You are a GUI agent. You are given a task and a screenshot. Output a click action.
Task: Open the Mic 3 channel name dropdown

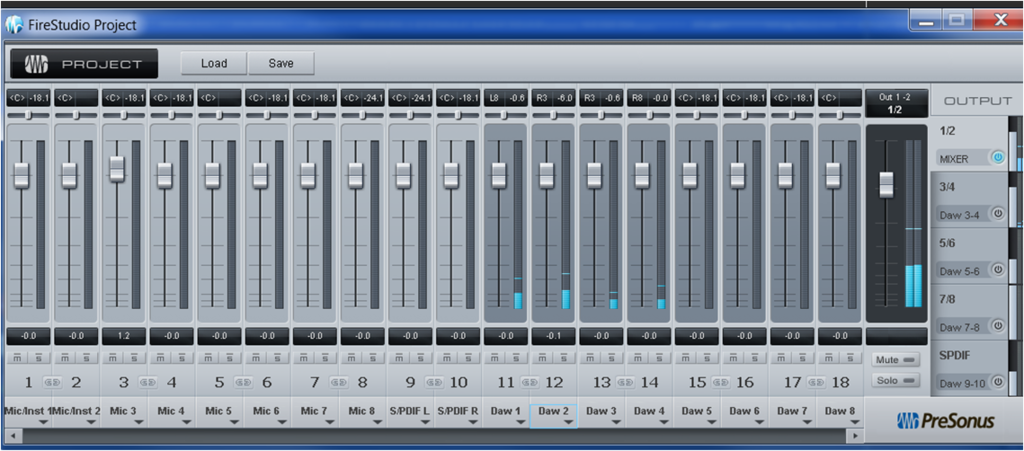pyautogui.click(x=138, y=422)
